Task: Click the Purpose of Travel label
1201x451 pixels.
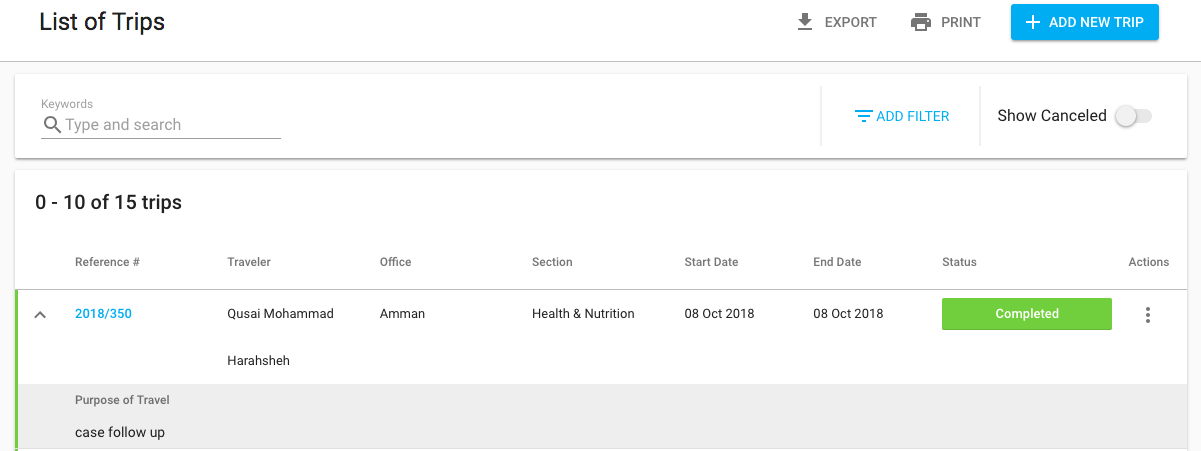Action: coord(122,400)
